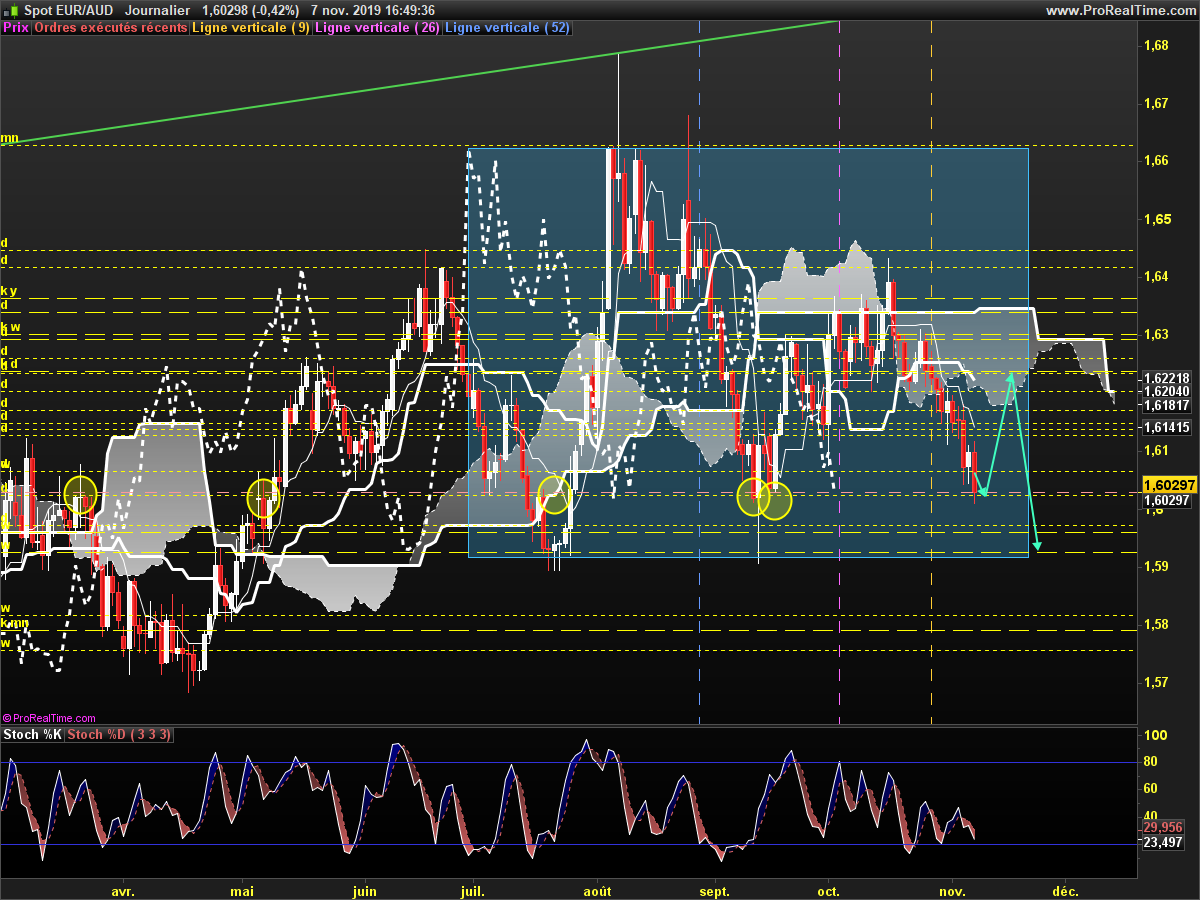Click the 1,58 price axis label
Screen dimensions: 1200x900
pos(1155,624)
